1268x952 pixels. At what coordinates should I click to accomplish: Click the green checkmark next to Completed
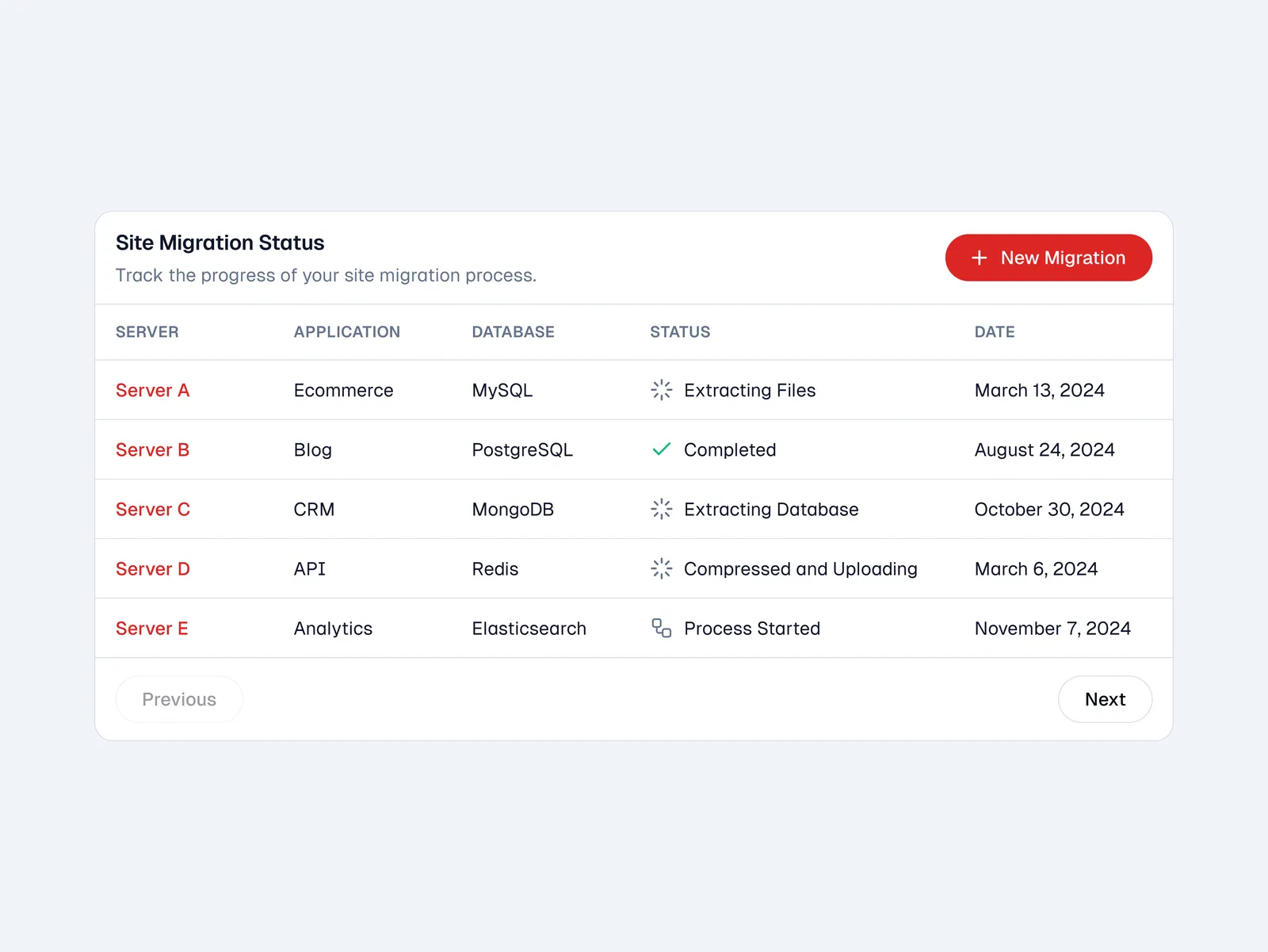[661, 449]
